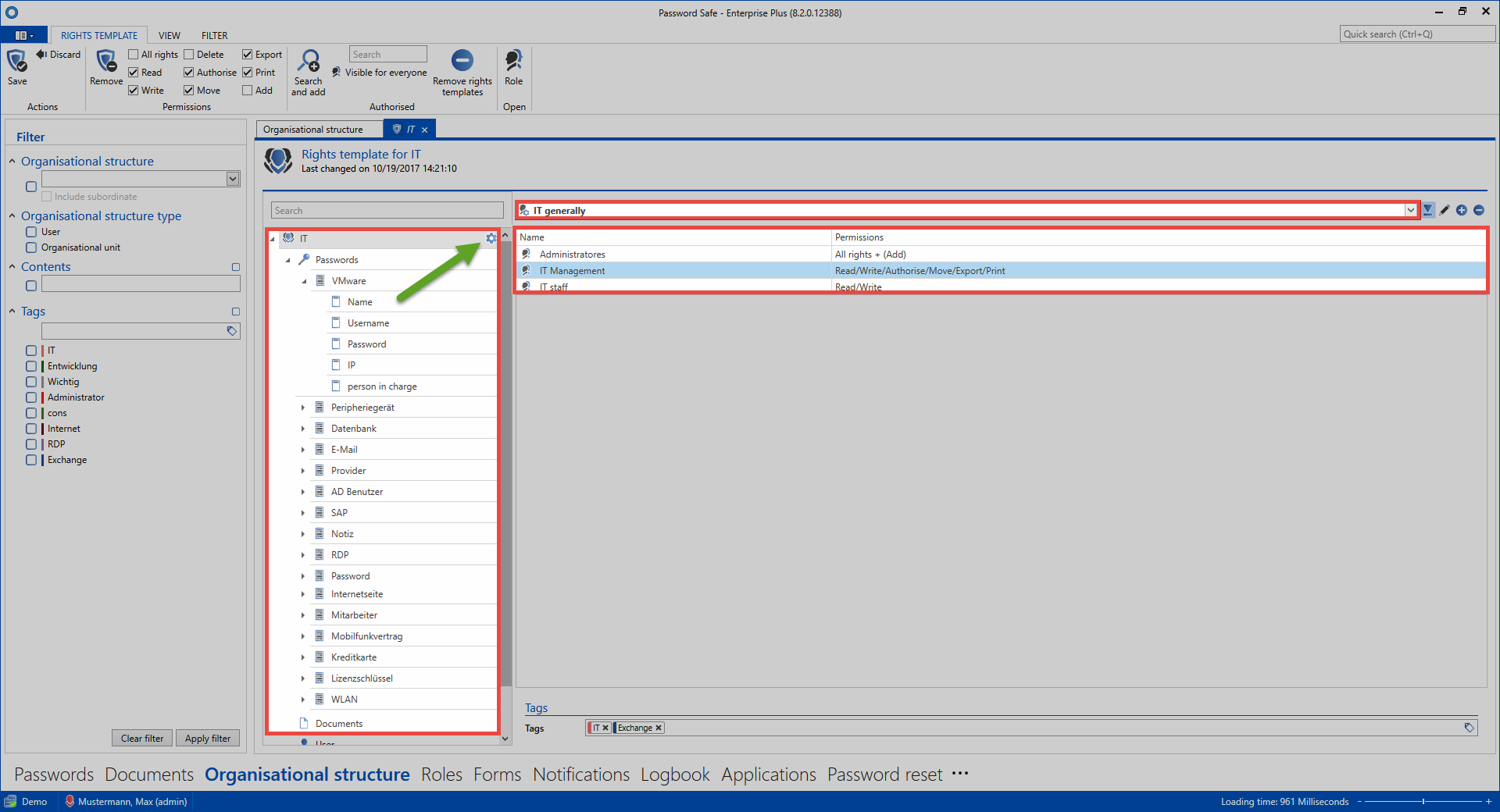Select the Documents tree node
This screenshot has height=812, width=1500.
[339, 724]
